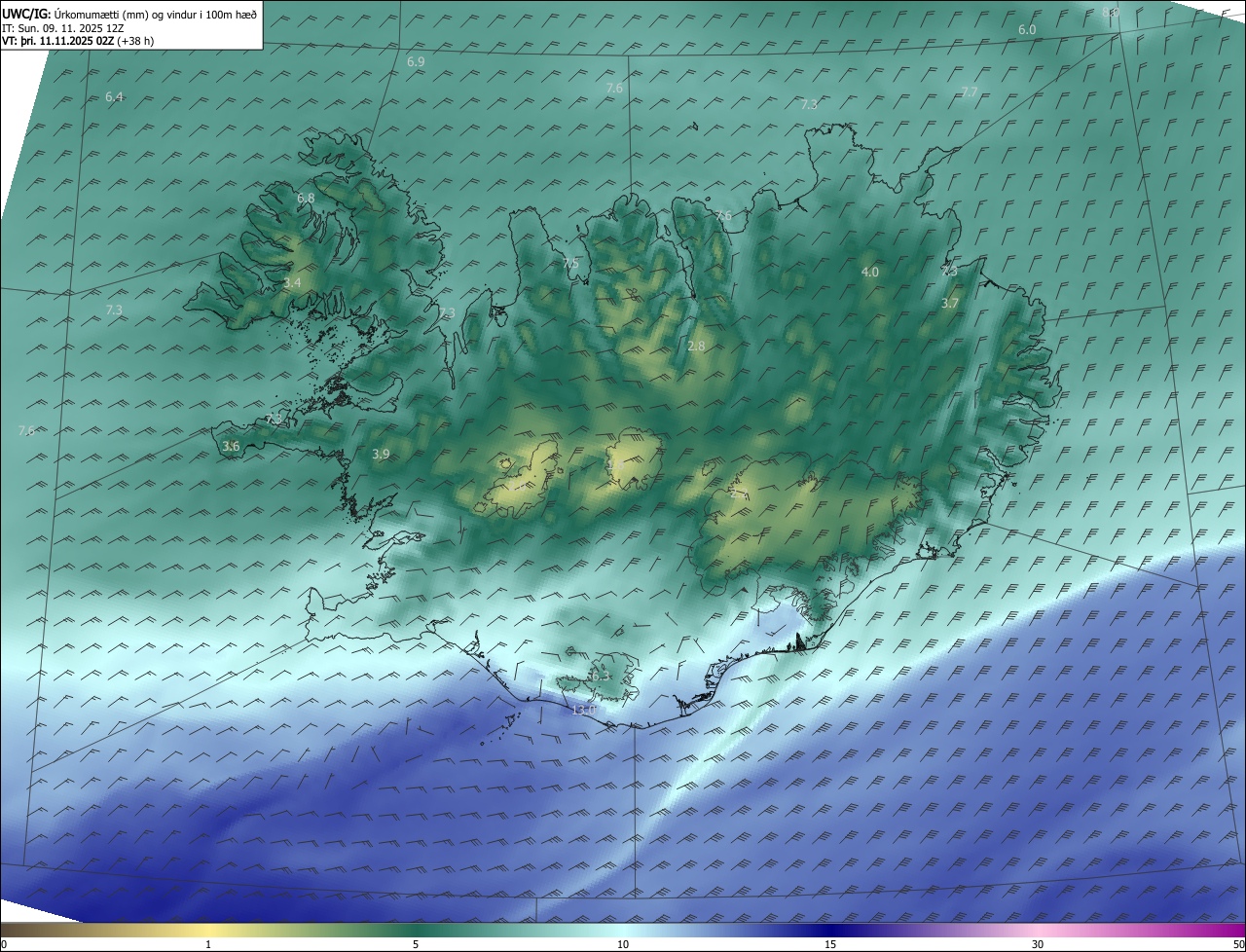Viewport: 1246px width, 952px height.
Task: Select the "IT: Sun. 09. 11. 2025 12Z" line
Action: pos(62,27)
